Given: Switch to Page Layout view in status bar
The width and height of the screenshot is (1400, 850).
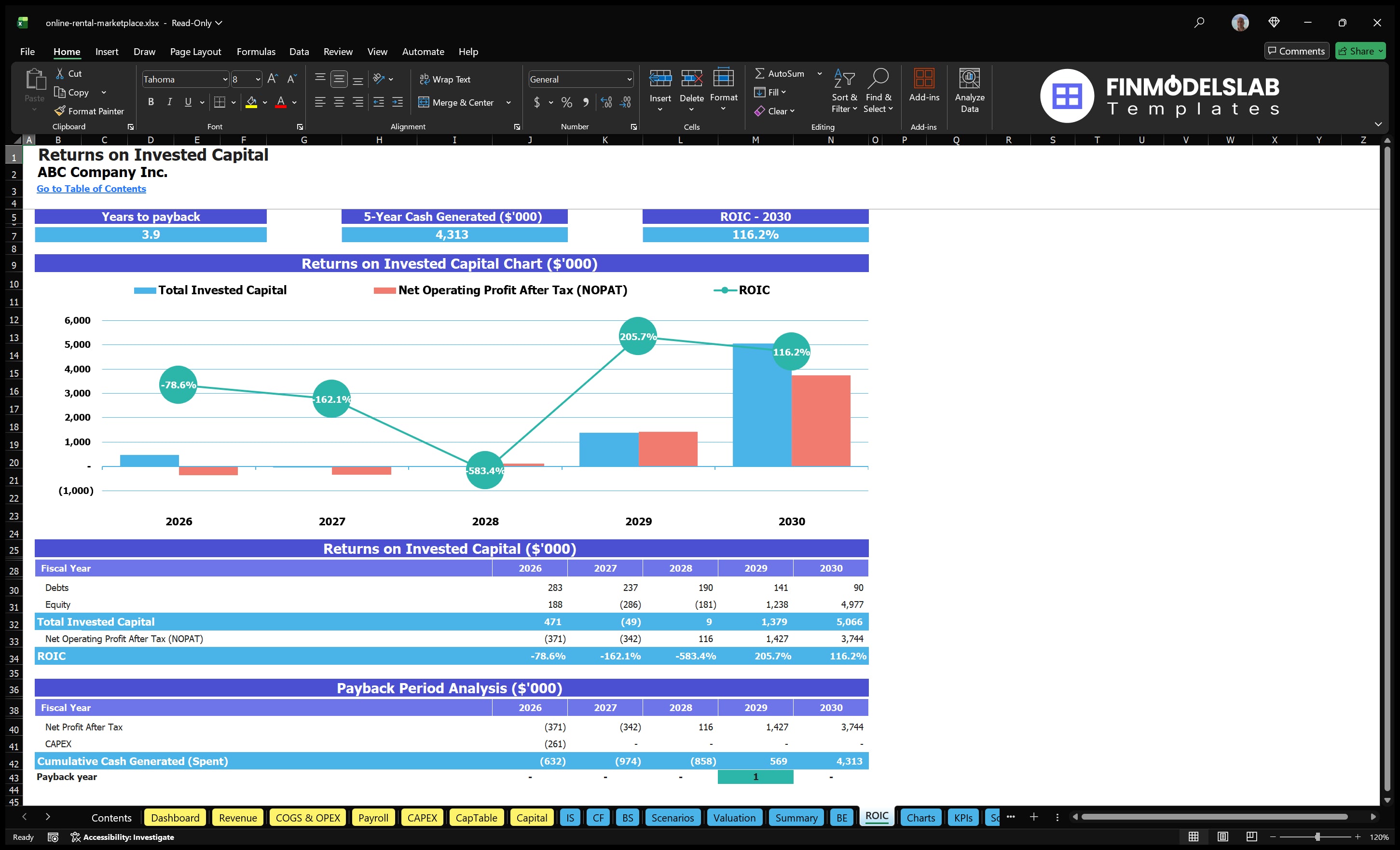Looking at the screenshot, I should tap(1223, 836).
